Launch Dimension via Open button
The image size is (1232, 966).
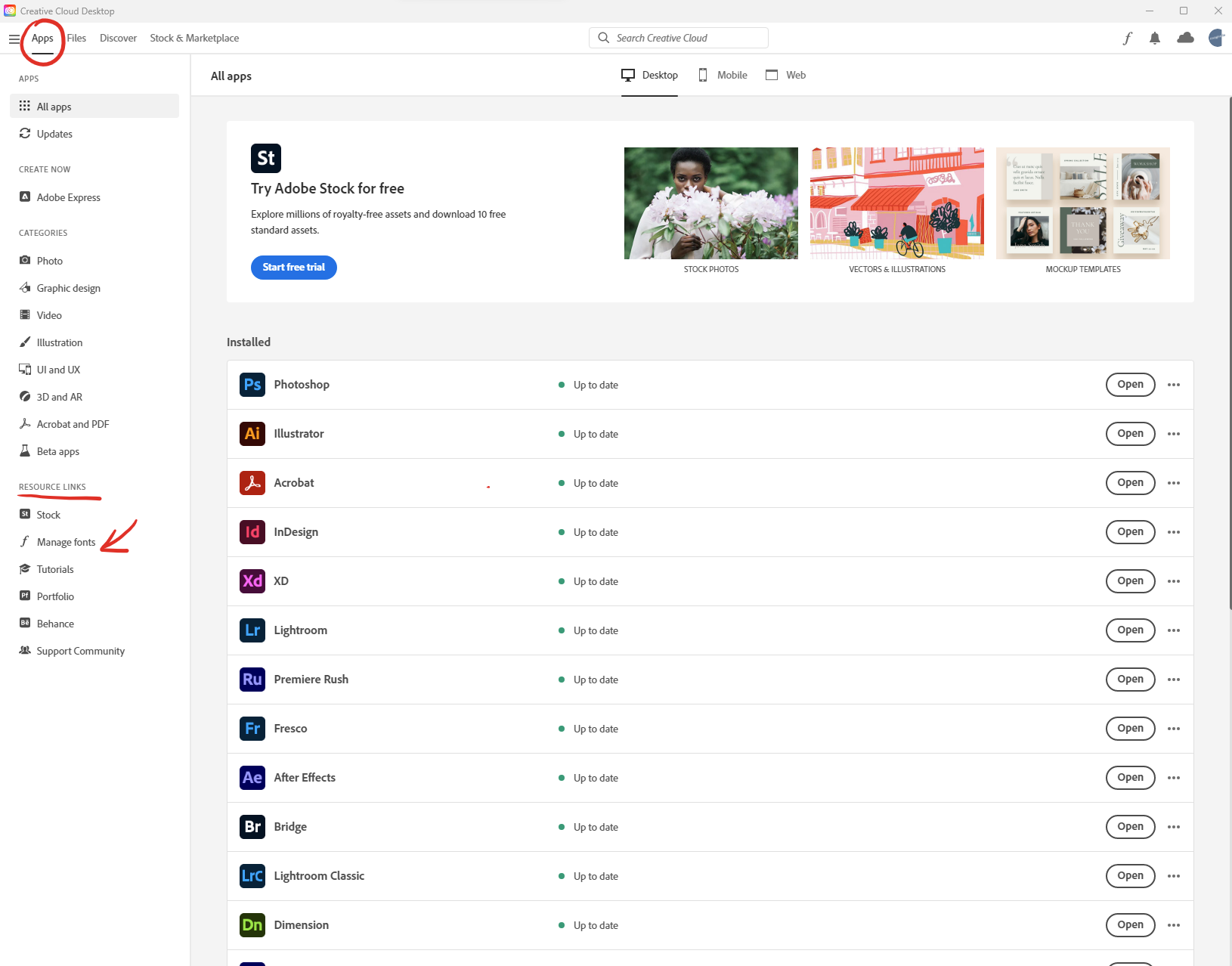click(1131, 925)
